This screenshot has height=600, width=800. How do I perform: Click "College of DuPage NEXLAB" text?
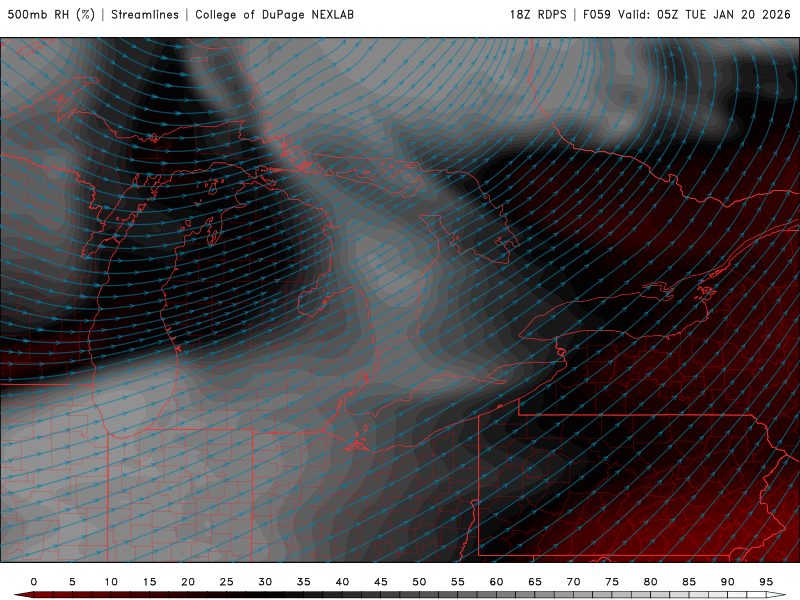pyautogui.click(x=274, y=15)
